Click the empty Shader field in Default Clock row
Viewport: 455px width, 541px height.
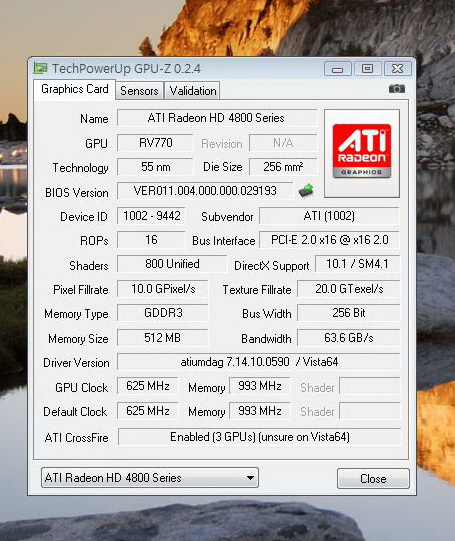pos(369,411)
